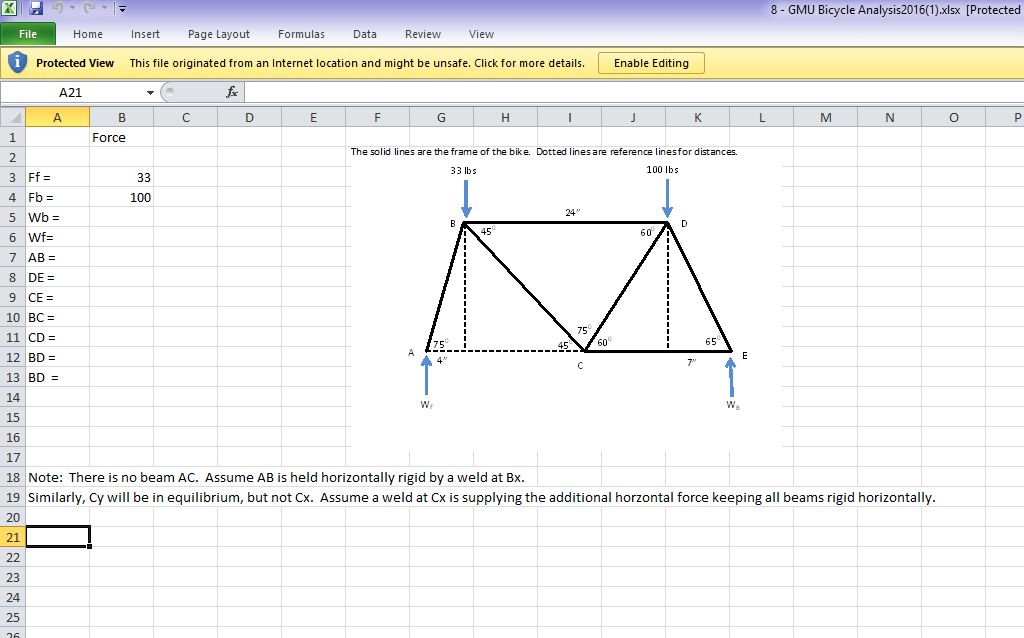This screenshot has height=638, width=1024.
Task: Switch to the Insert ribbon tab
Action: coord(145,34)
